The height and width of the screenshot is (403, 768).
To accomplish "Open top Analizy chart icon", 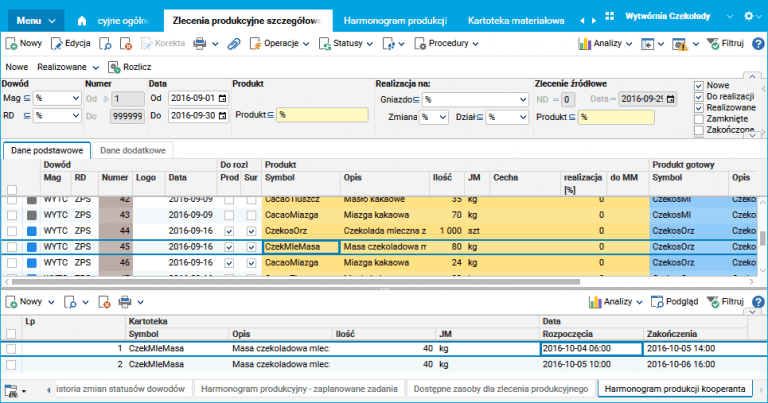I will point(584,44).
